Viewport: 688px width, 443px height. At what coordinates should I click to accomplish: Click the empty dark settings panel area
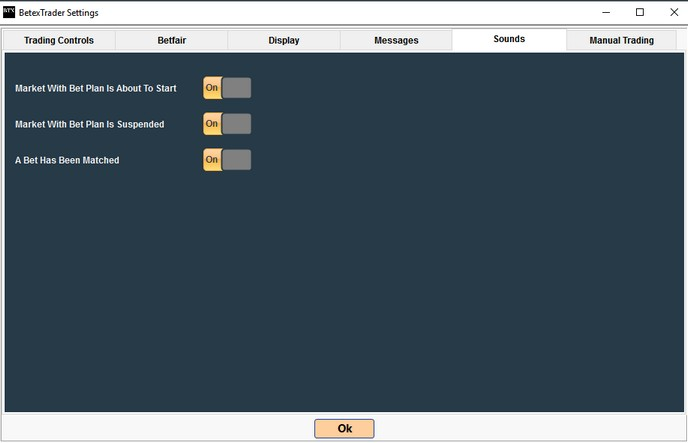pos(400,290)
